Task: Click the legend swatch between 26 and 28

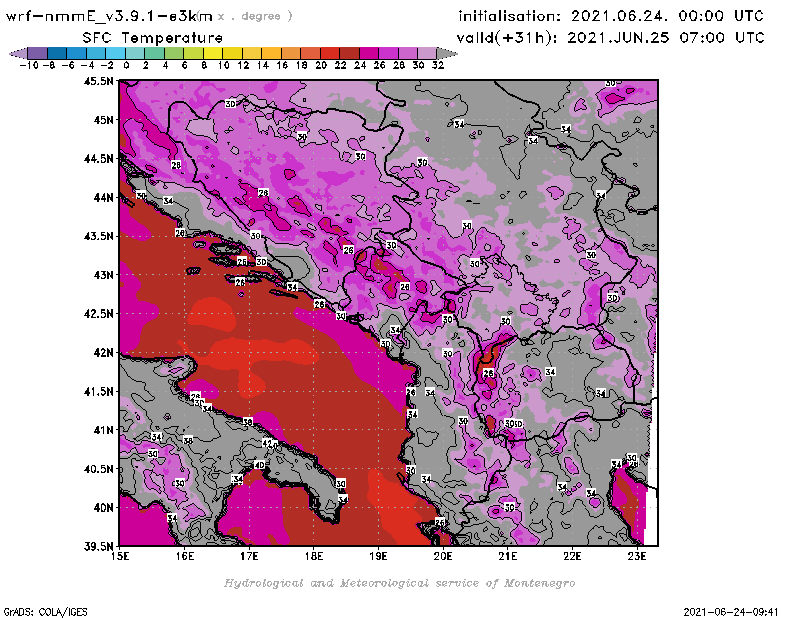Action: (388, 53)
